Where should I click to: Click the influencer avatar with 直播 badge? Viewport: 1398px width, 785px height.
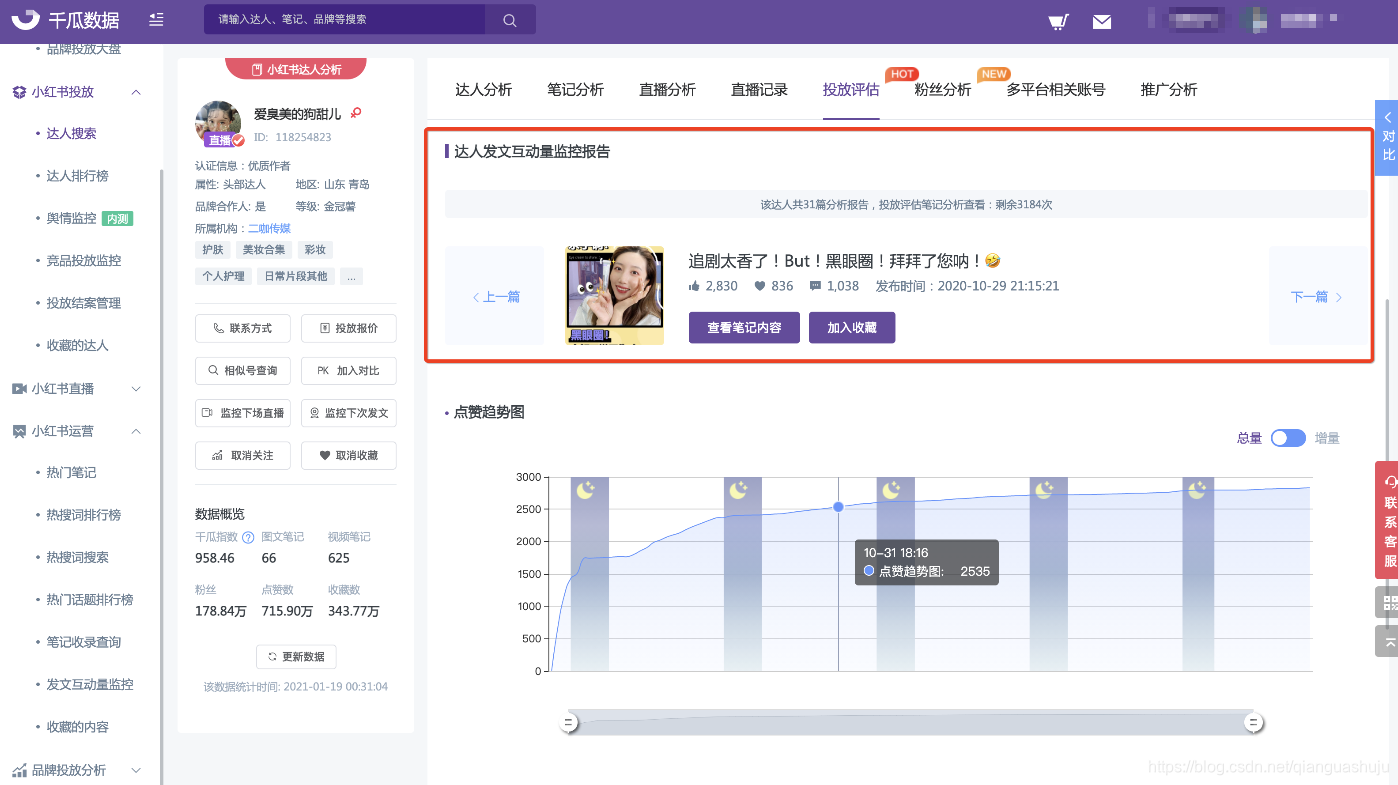click(218, 124)
